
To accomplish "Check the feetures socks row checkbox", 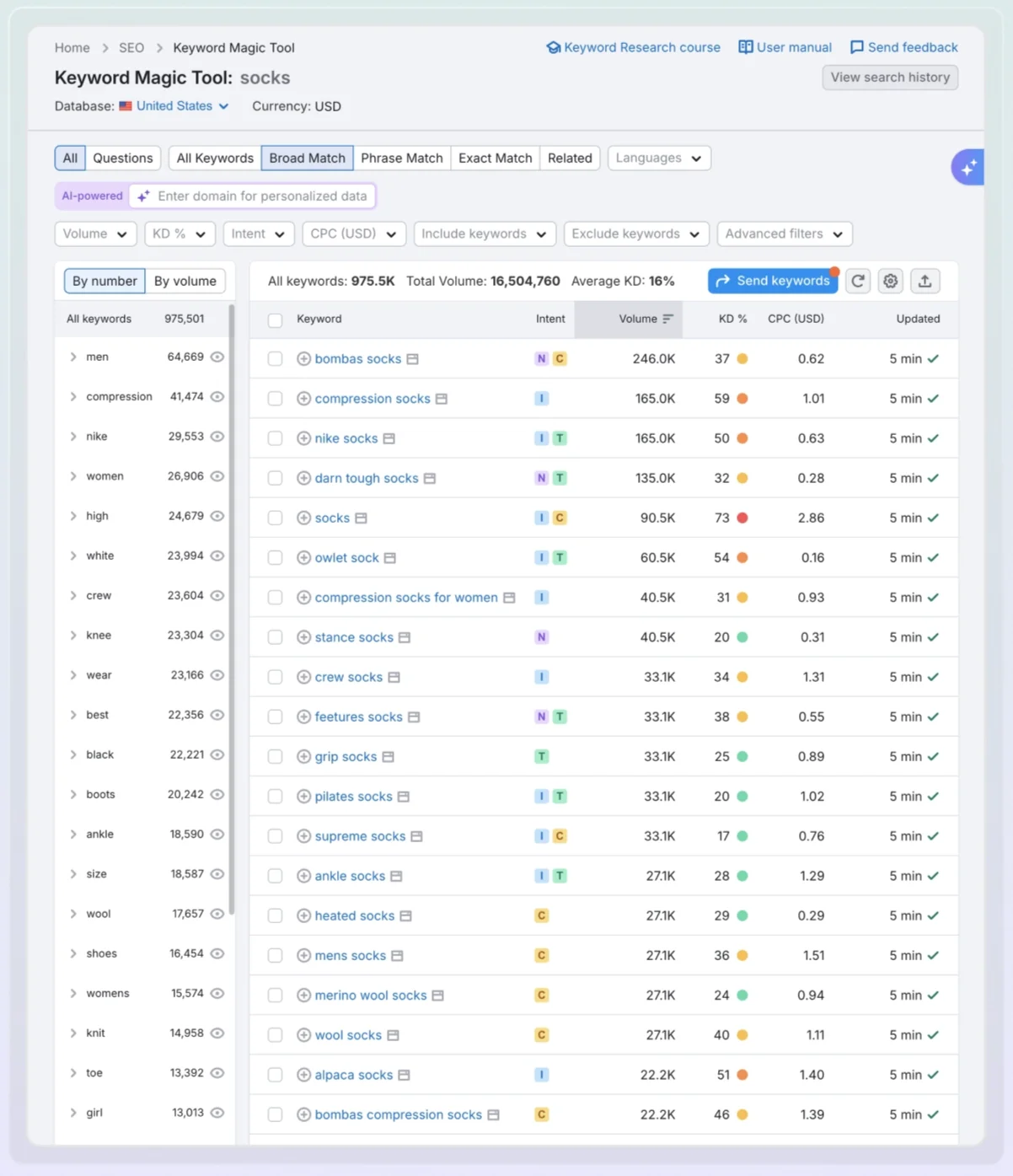I will tap(275, 717).
